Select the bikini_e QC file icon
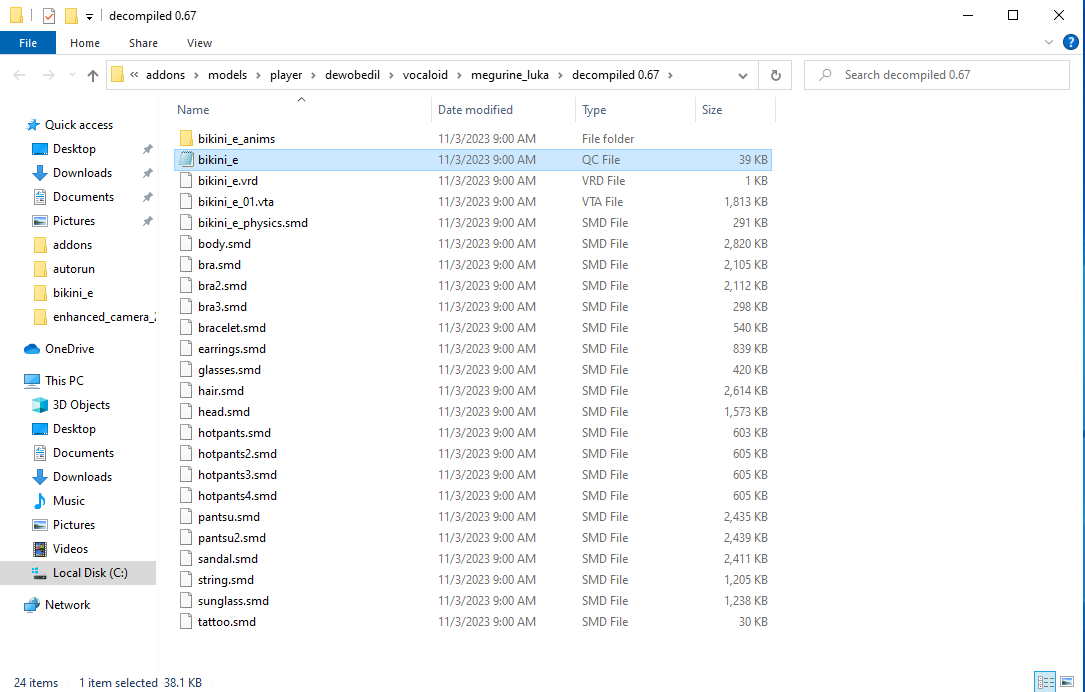 [x=185, y=160]
